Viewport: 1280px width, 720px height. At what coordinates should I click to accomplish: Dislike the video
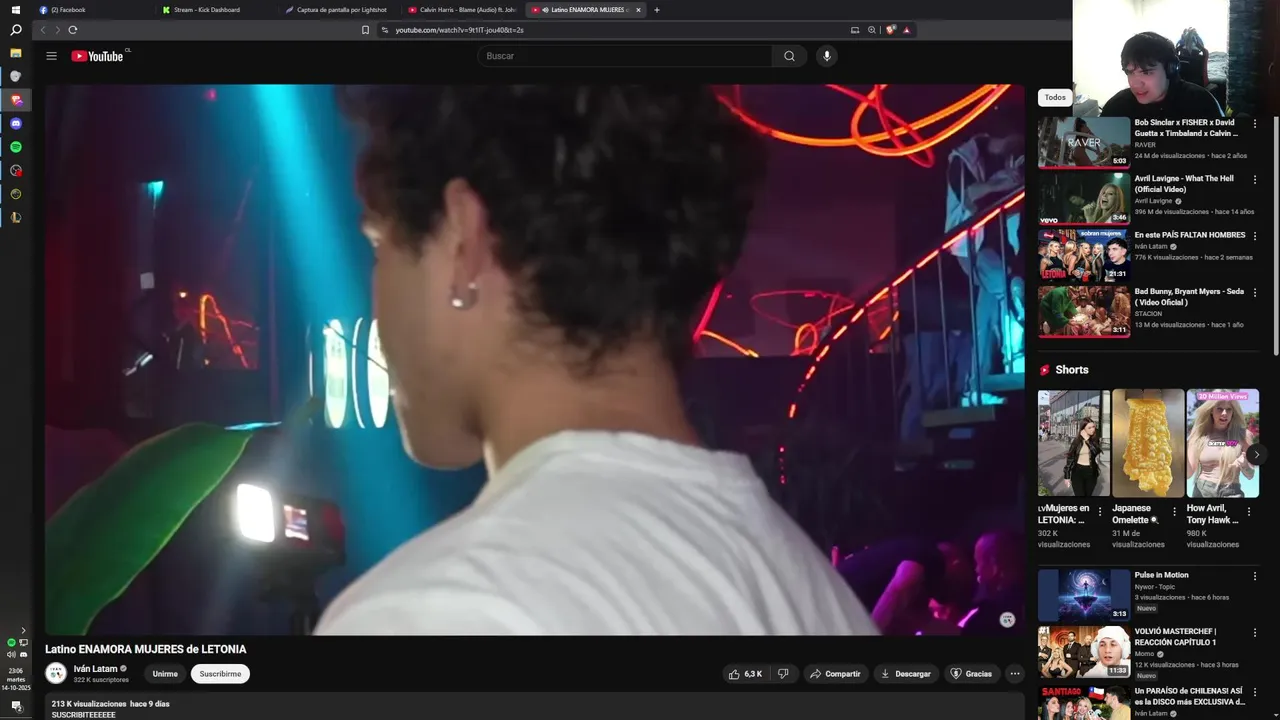pos(783,674)
